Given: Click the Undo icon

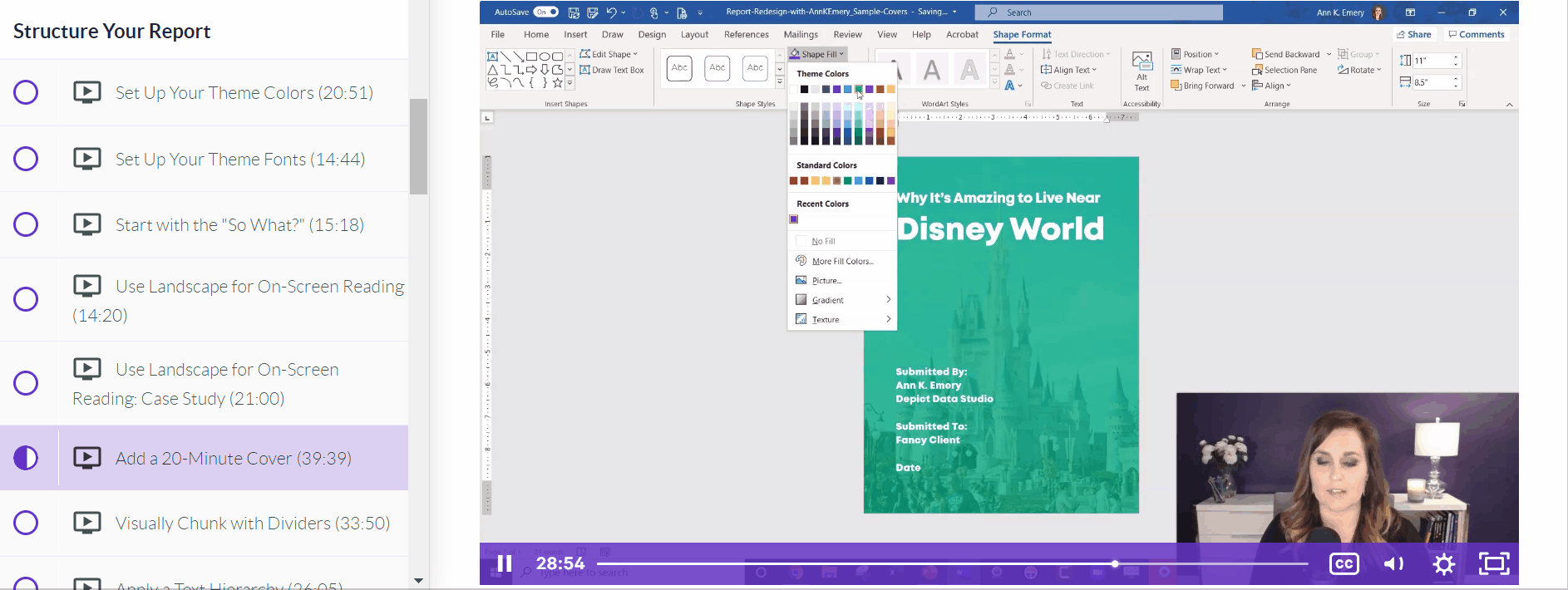Looking at the screenshot, I should pyautogui.click(x=611, y=12).
